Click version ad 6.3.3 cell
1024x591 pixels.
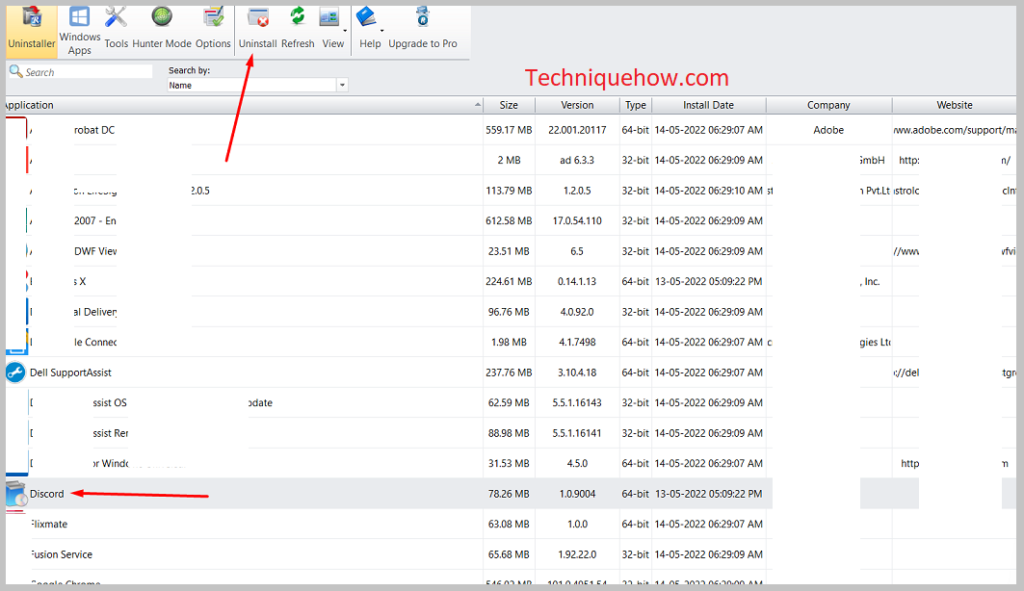pos(577,160)
